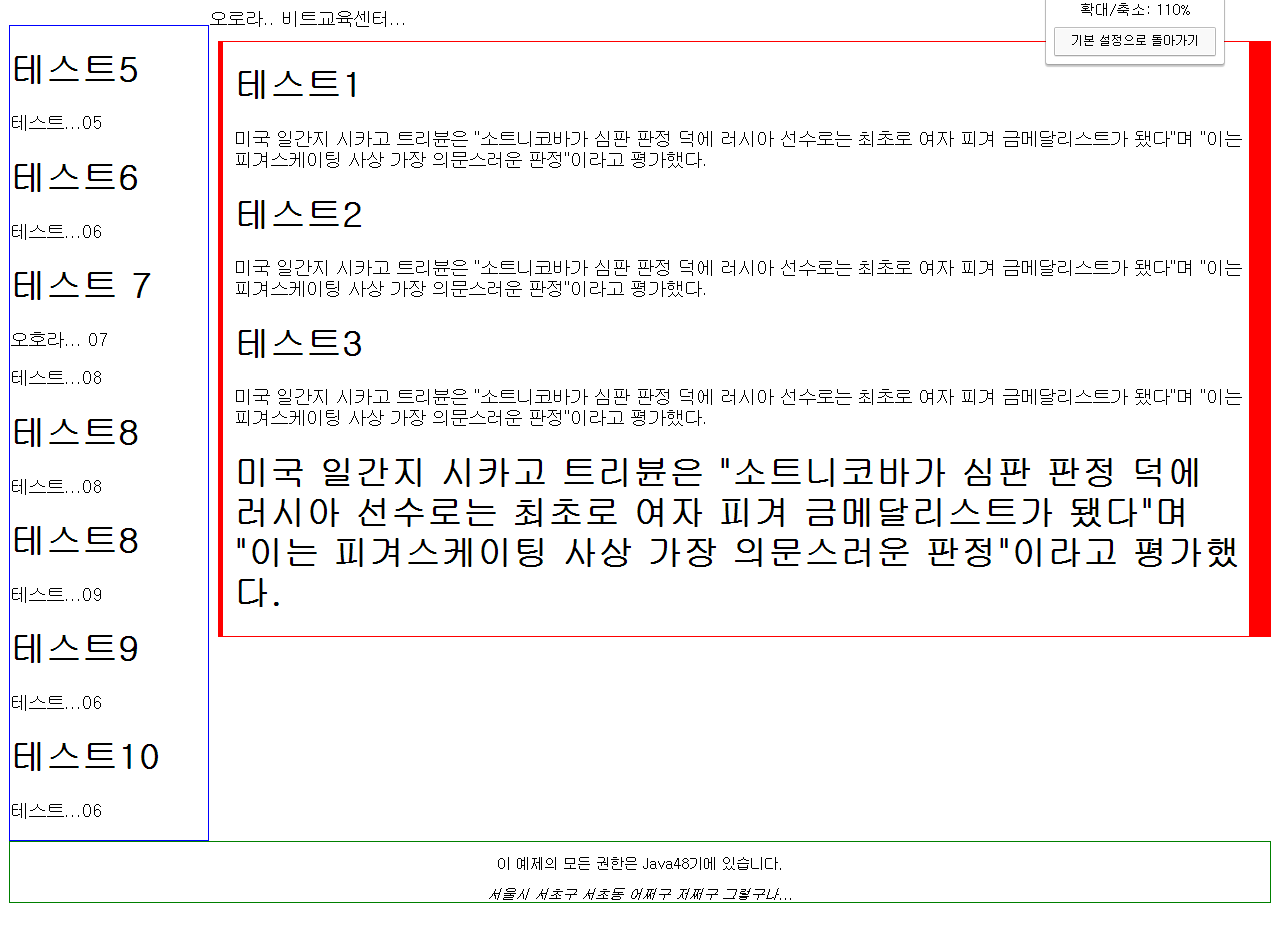Click the 테스트9 sidebar heading

[x=75, y=648]
